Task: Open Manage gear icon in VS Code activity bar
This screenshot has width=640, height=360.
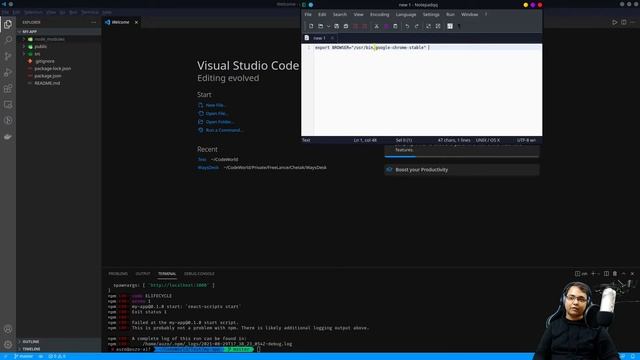Action: point(8,344)
